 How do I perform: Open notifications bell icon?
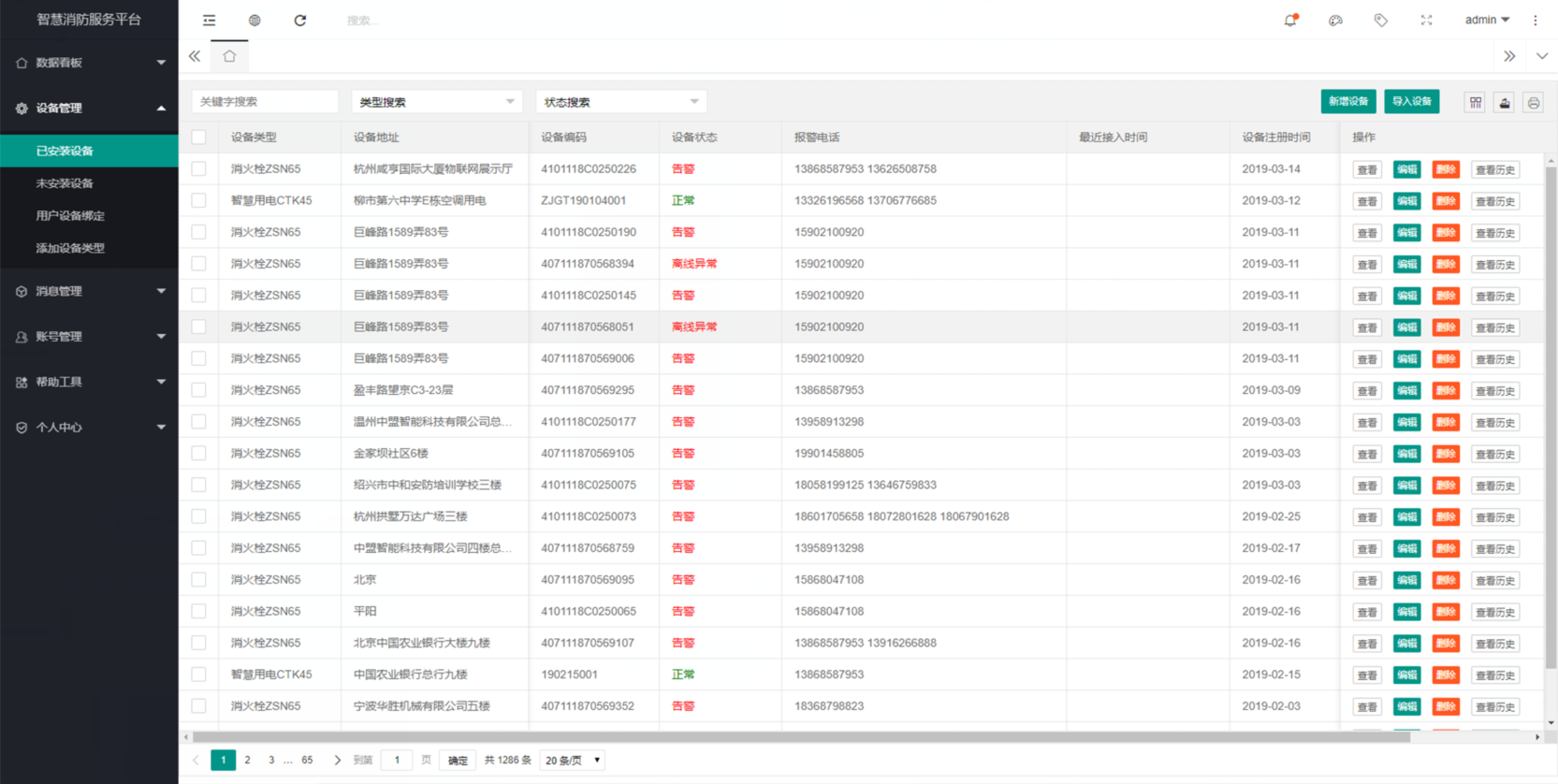coord(1290,20)
